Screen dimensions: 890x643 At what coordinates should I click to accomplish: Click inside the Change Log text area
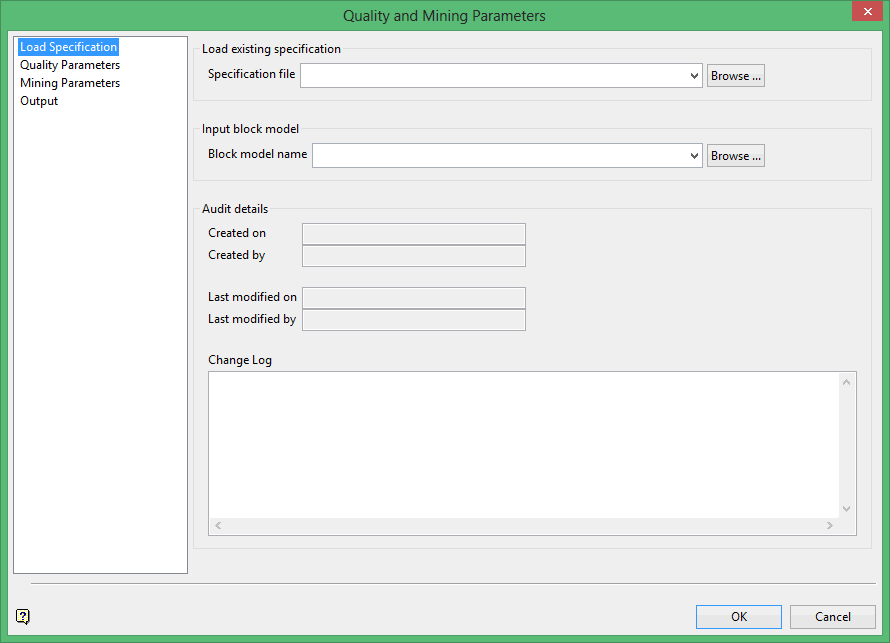coord(523,445)
